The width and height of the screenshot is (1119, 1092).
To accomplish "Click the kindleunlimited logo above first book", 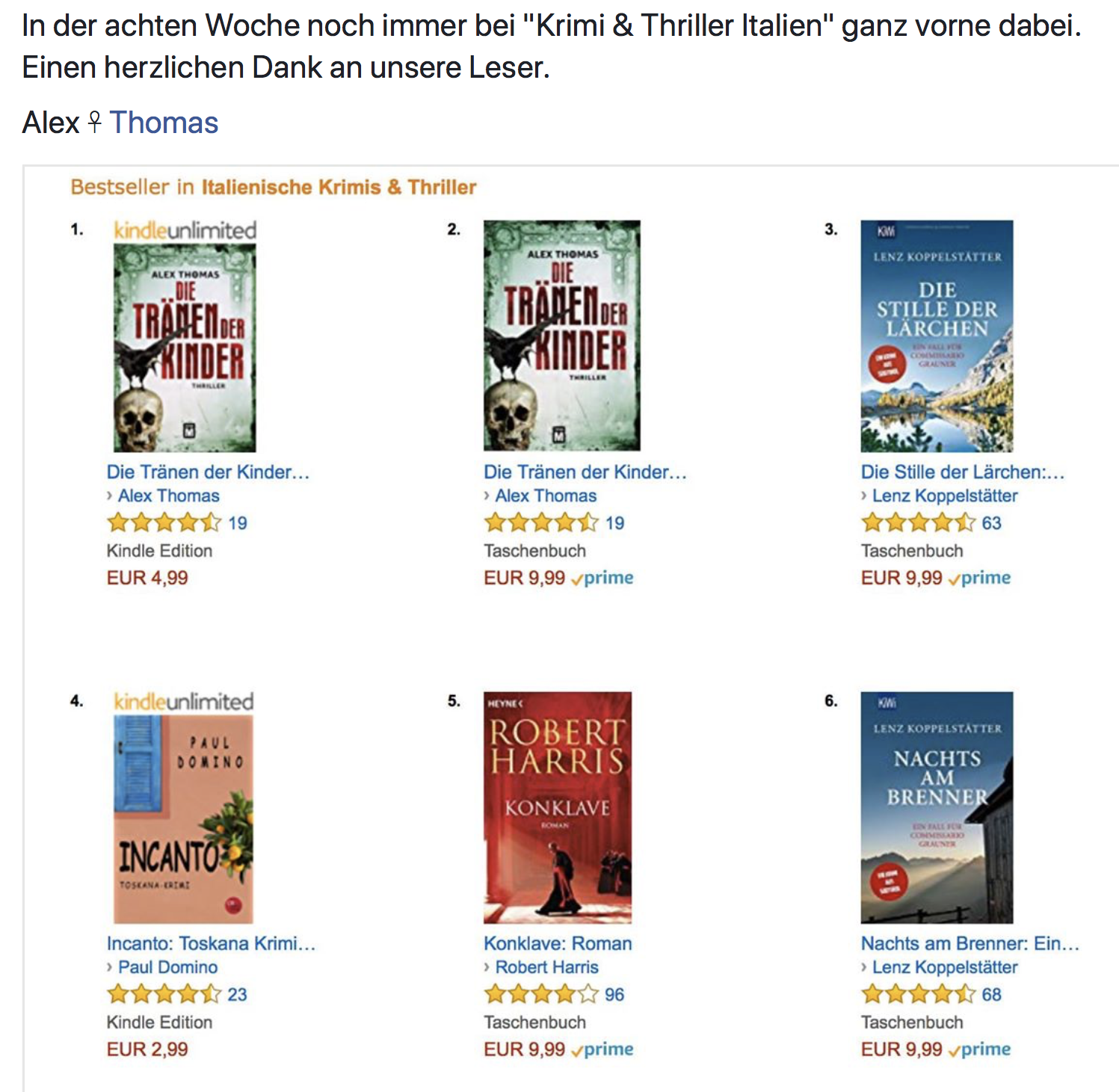I will 185,230.
